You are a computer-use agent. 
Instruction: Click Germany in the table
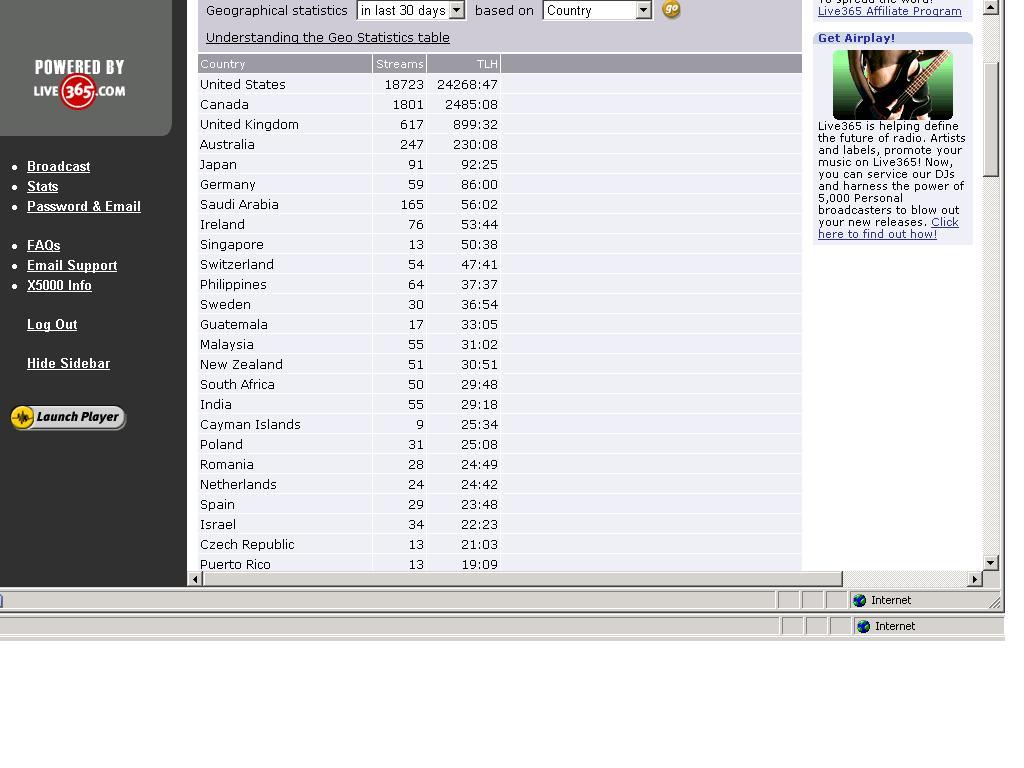228,185
